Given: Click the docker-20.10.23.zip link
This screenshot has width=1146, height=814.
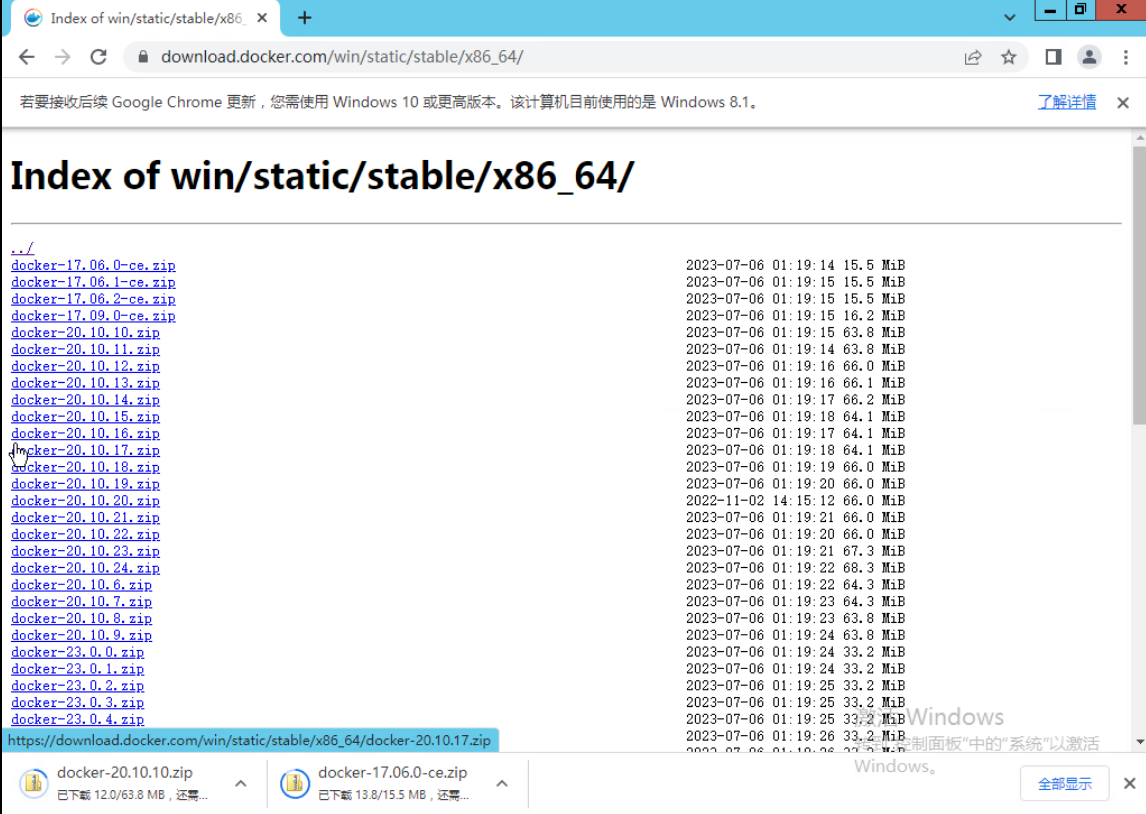Looking at the screenshot, I should pos(86,551).
